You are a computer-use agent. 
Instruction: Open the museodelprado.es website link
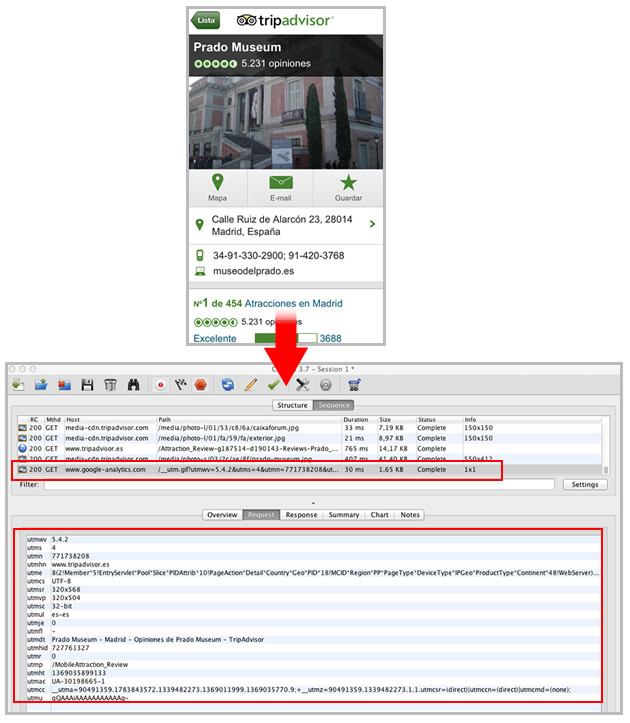[253, 271]
